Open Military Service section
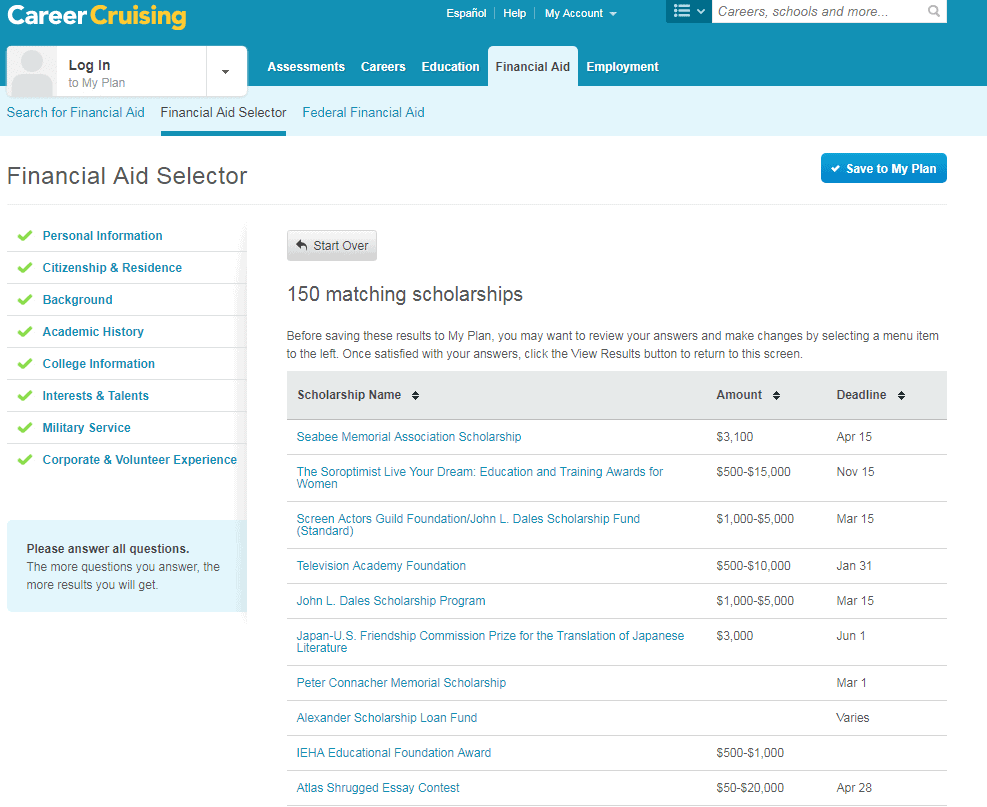The image size is (987, 807). [x=87, y=428]
